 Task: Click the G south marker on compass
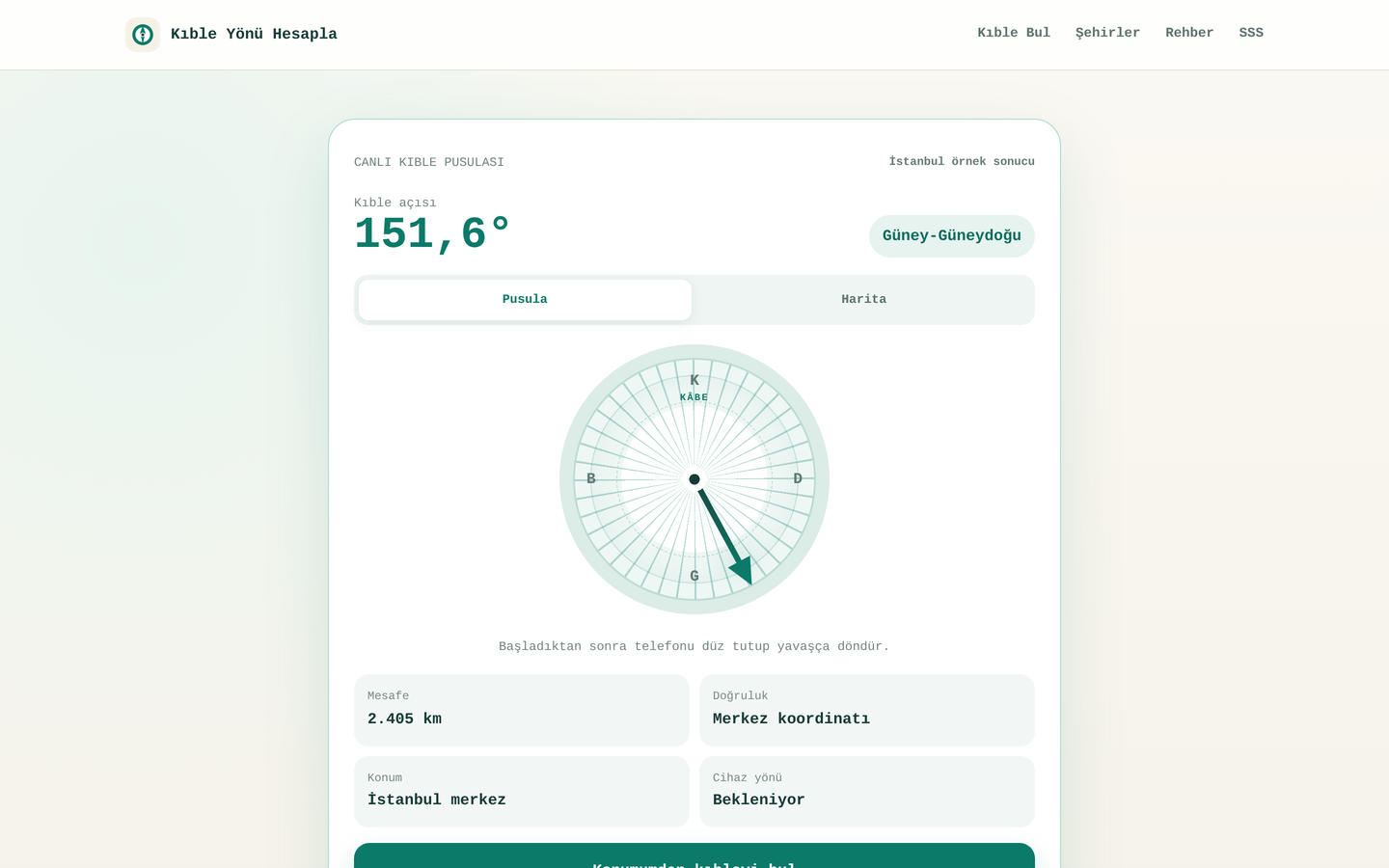pyautogui.click(x=694, y=576)
